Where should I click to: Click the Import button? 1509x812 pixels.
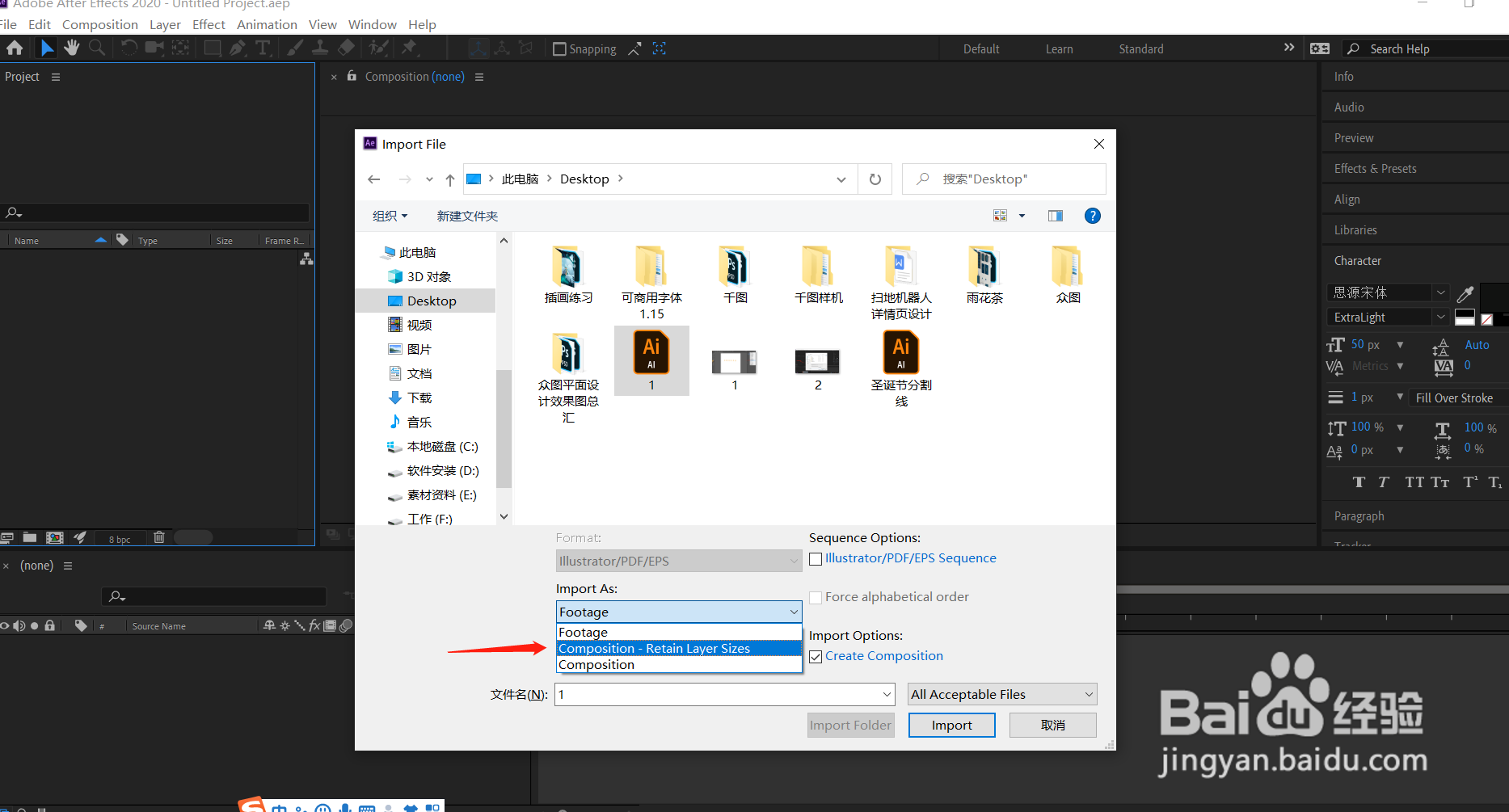pos(952,726)
